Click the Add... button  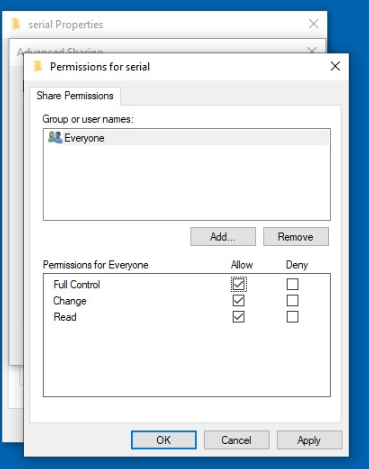coord(223,237)
